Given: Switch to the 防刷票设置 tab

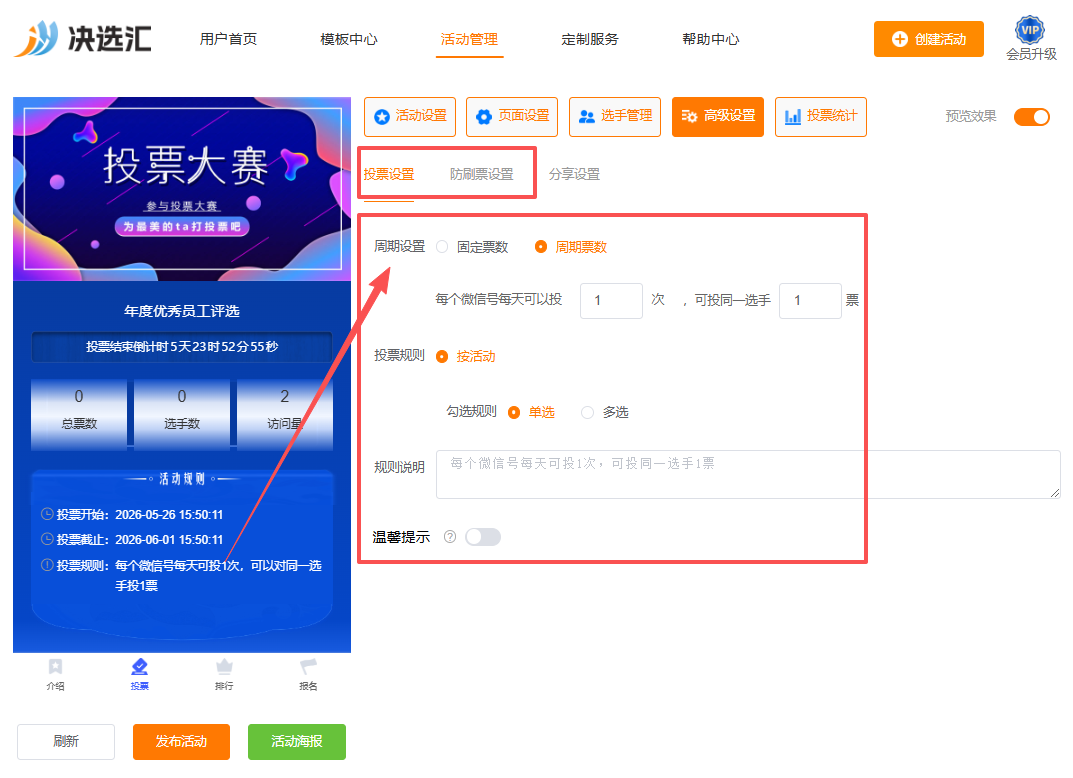Looking at the screenshot, I should [x=482, y=174].
